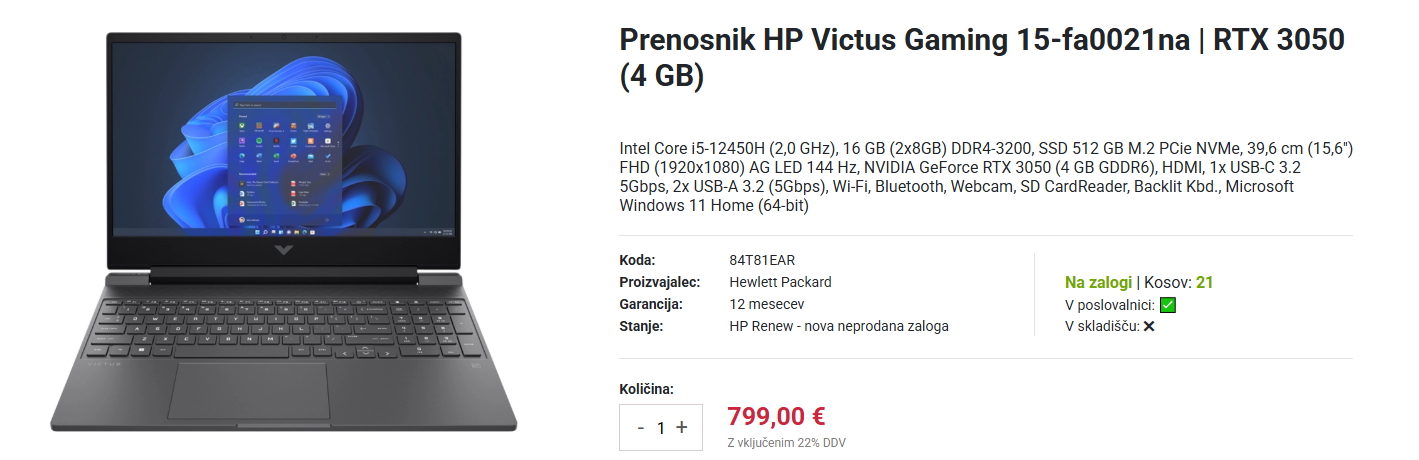Click the green checkmark beside V poslovalnici

[x=1168, y=305]
